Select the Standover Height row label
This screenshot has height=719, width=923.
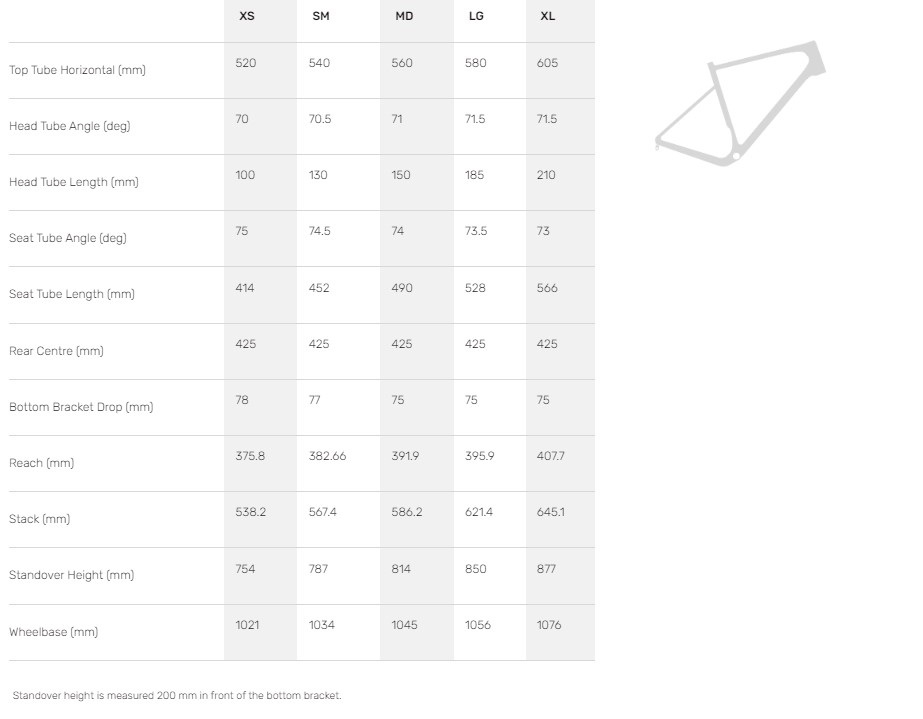click(71, 575)
